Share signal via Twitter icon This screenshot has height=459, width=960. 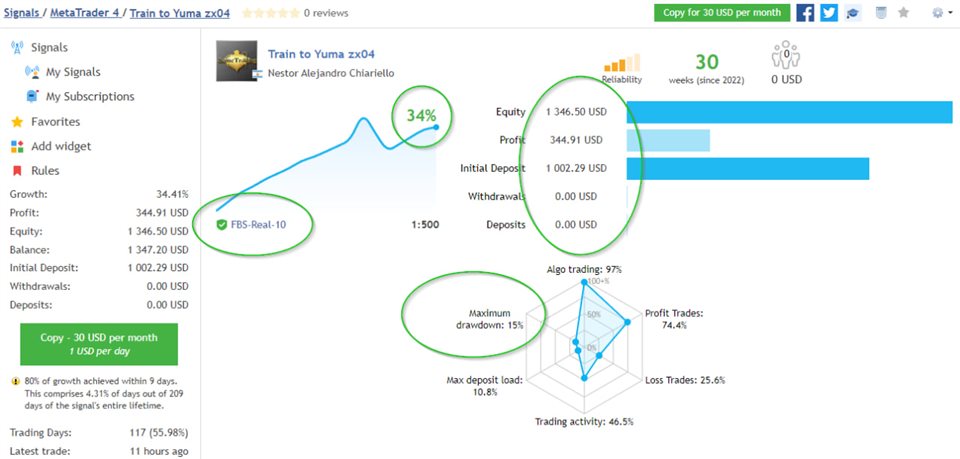pos(829,13)
